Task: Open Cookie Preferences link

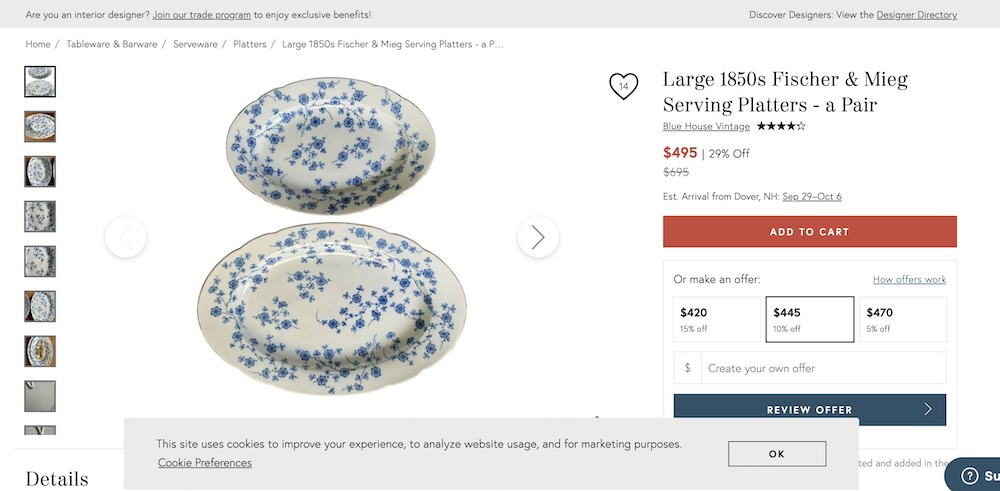Action: pyautogui.click(x=205, y=463)
